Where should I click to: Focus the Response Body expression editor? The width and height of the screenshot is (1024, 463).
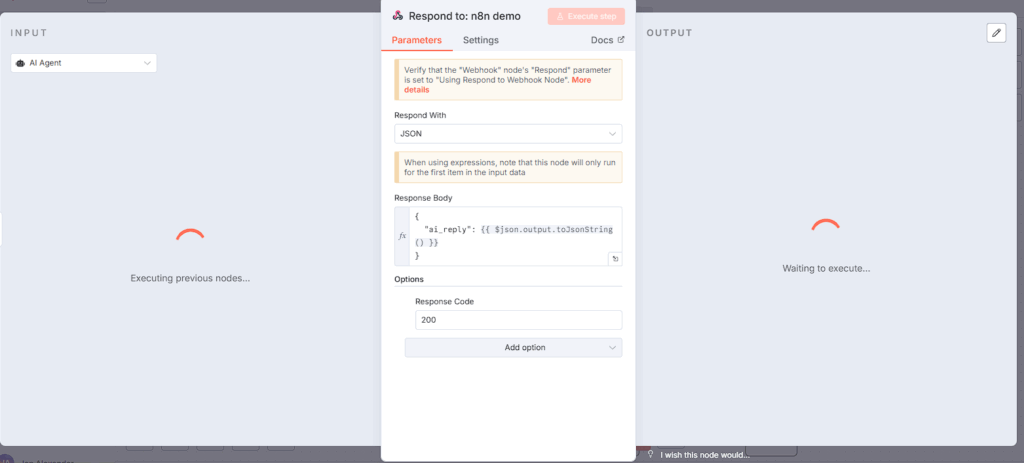tap(510, 236)
